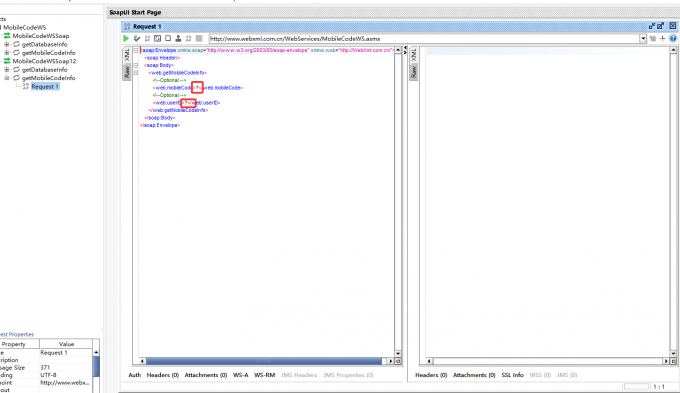Click the endpoint URL field

(x=424, y=39)
